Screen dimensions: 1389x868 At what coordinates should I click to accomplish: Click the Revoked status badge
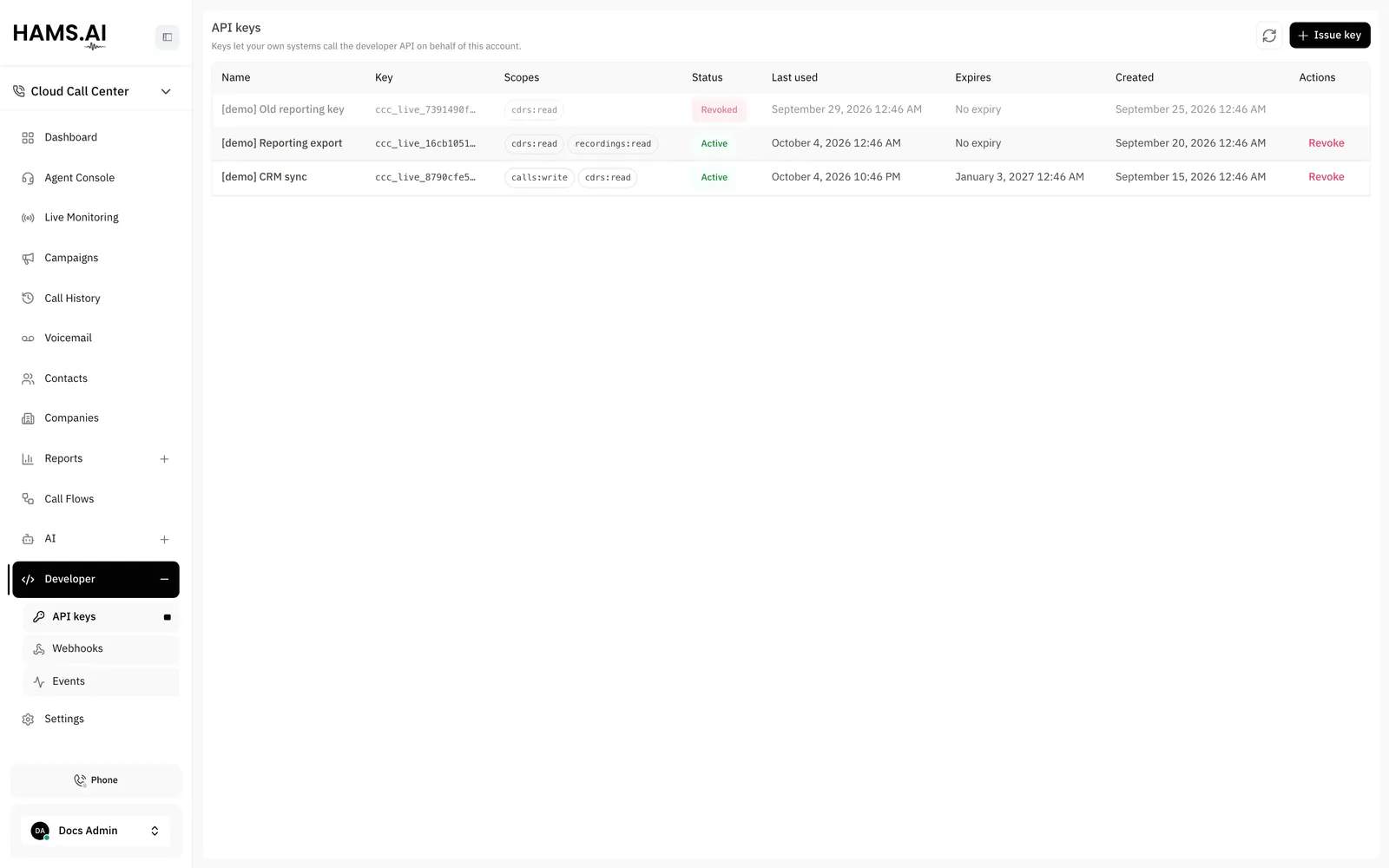[719, 110]
